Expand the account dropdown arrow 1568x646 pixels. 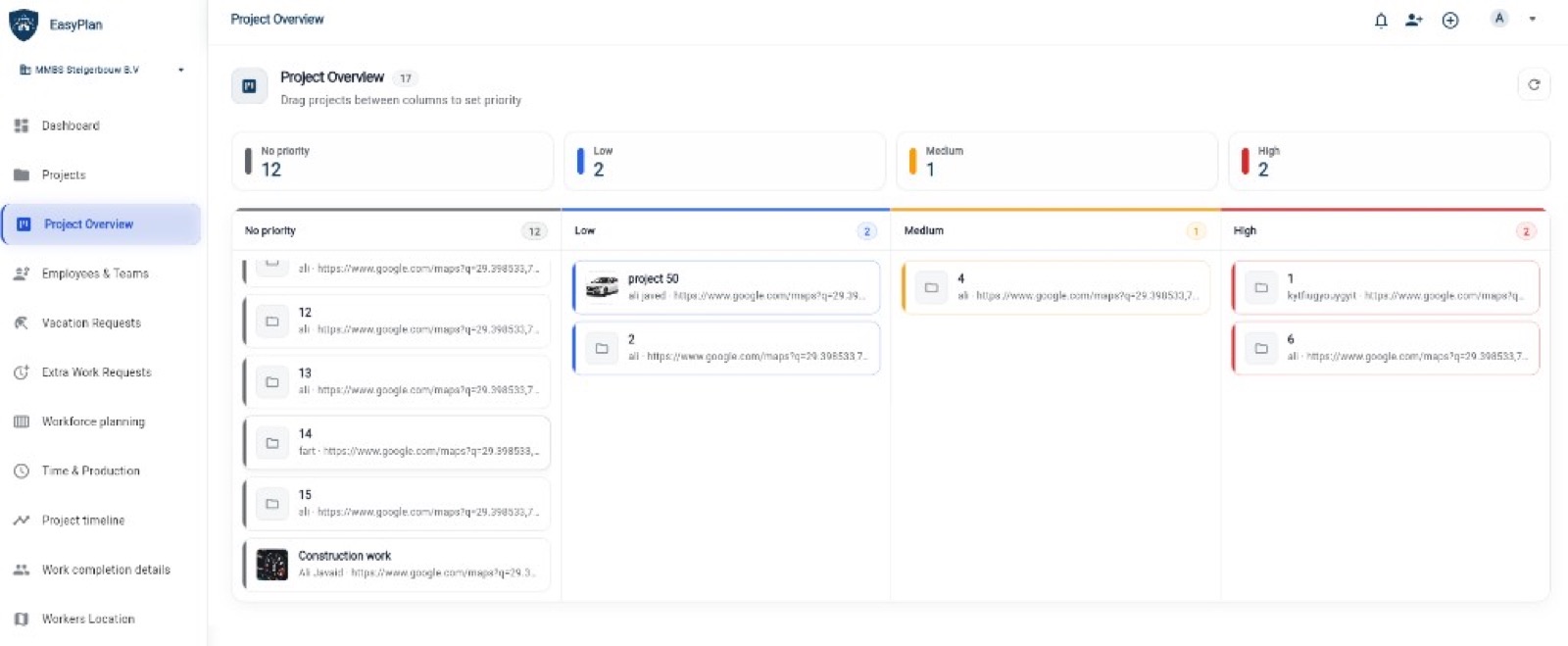click(x=1533, y=19)
